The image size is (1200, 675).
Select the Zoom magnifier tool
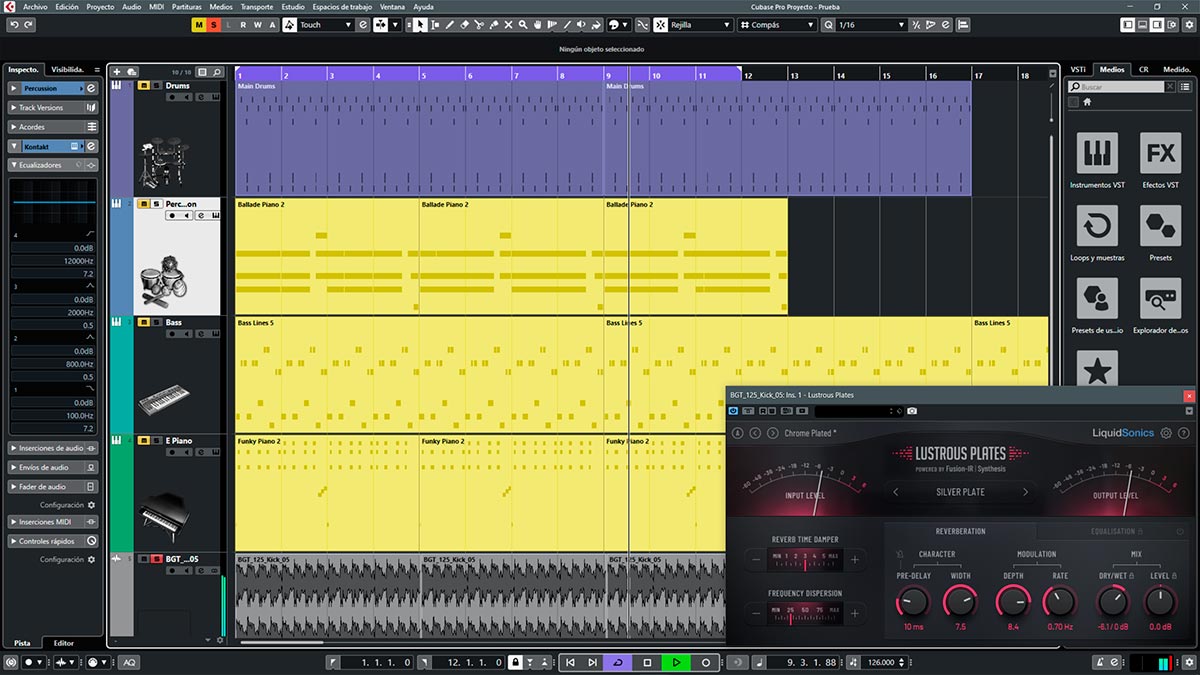click(x=523, y=24)
